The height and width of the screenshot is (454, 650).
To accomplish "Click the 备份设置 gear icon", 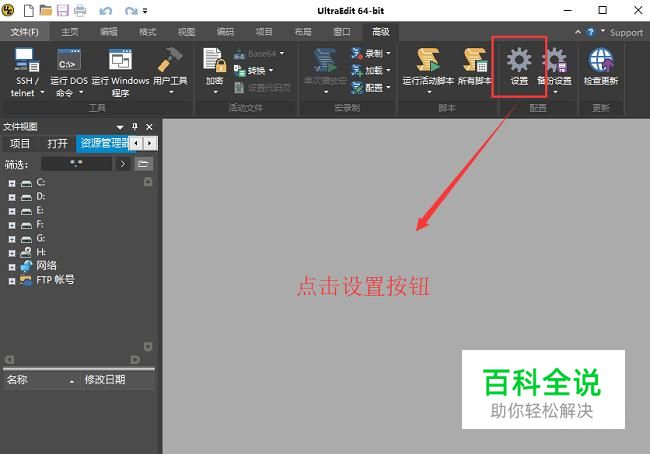I will 555,61.
